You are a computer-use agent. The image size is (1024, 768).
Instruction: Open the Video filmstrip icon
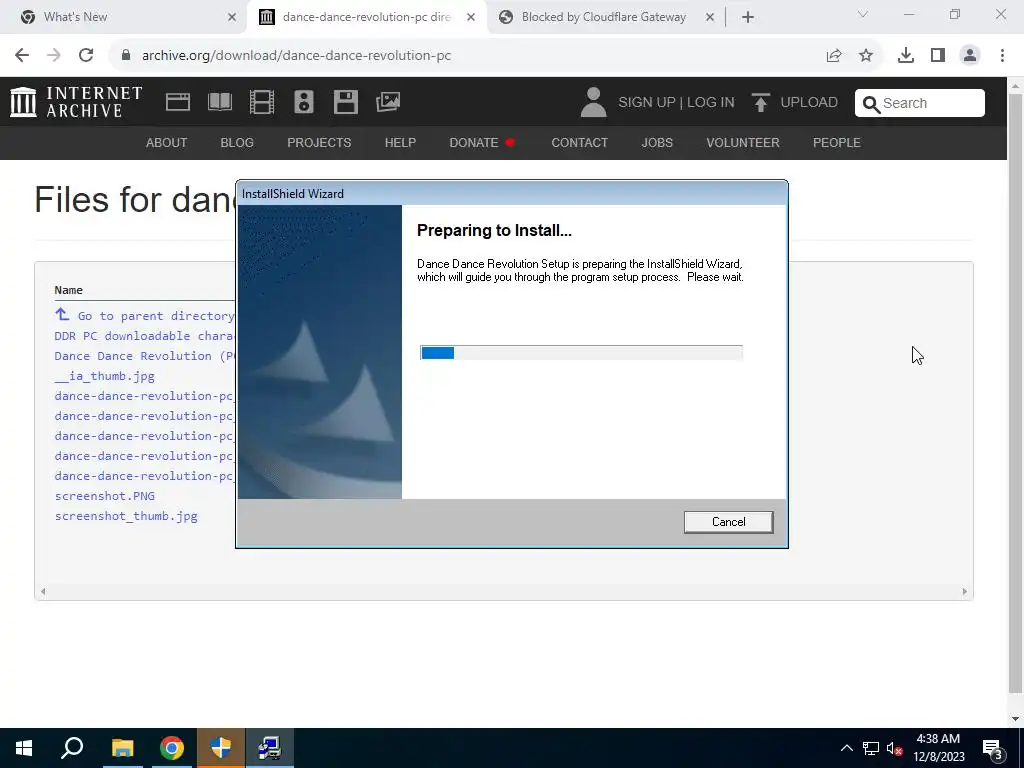pos(262,102)
